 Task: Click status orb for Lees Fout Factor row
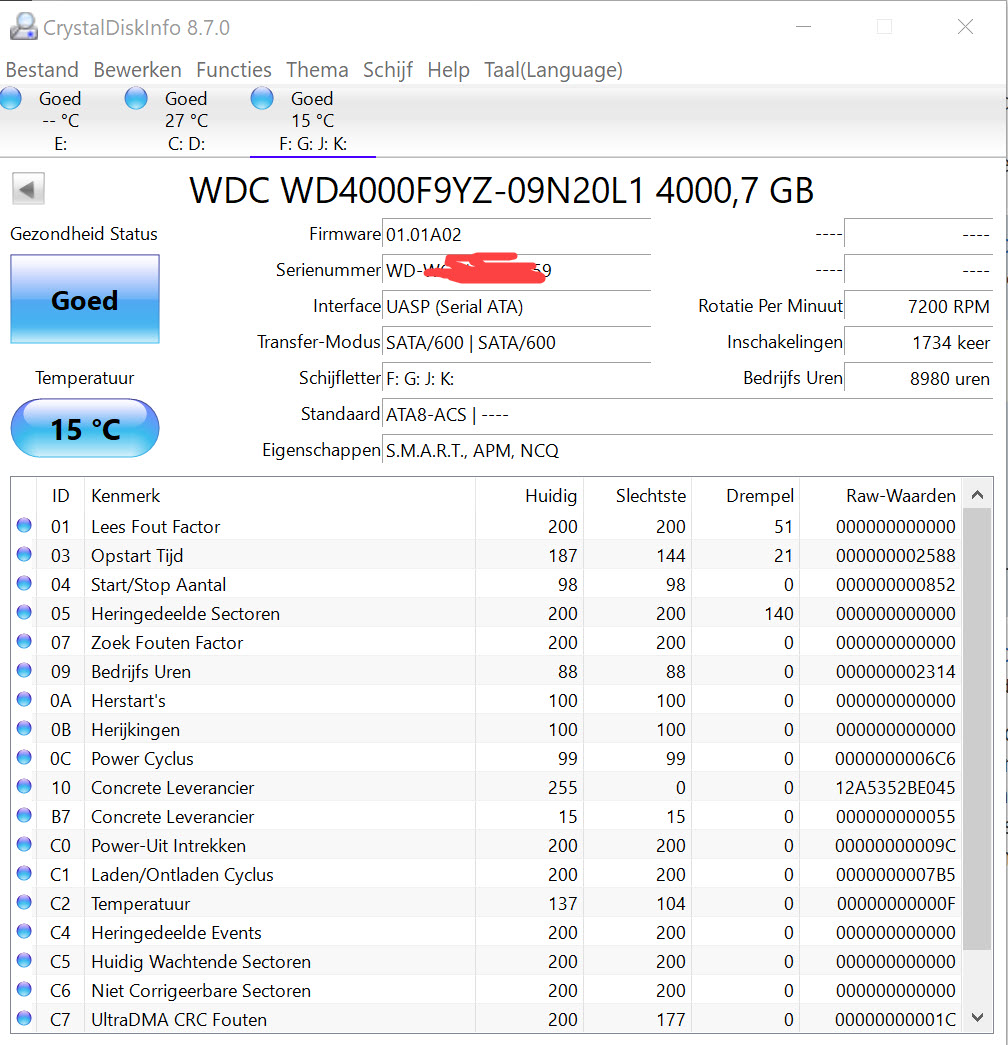(24, 527)
